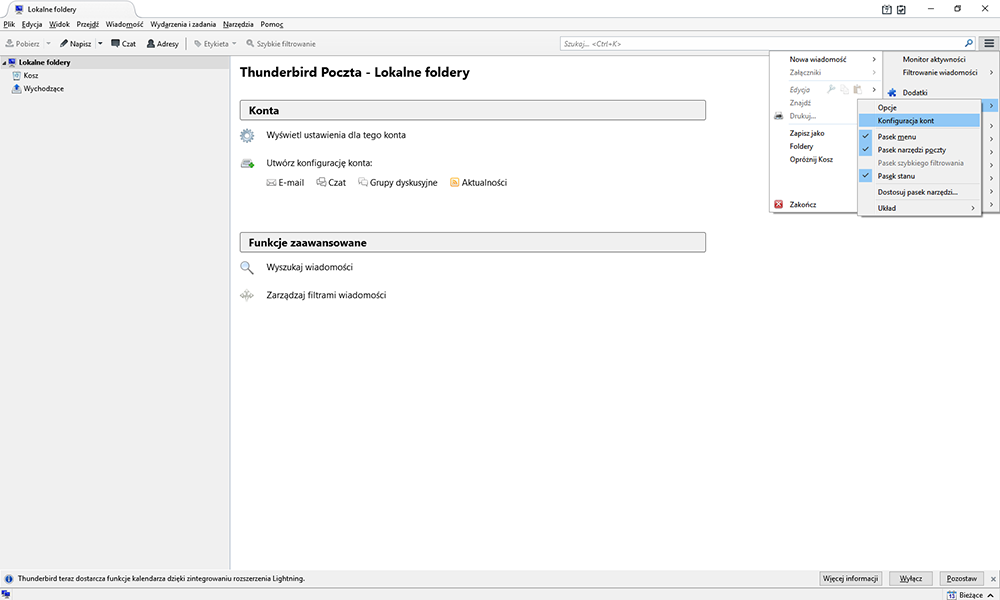Click the gear icon for account settings
The height and width of the screenshot is (600, 1000).
click(247, 135)
